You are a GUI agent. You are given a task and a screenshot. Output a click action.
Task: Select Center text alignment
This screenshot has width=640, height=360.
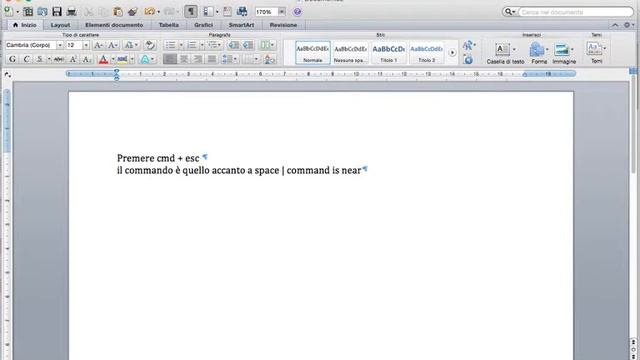click(184, 59)
